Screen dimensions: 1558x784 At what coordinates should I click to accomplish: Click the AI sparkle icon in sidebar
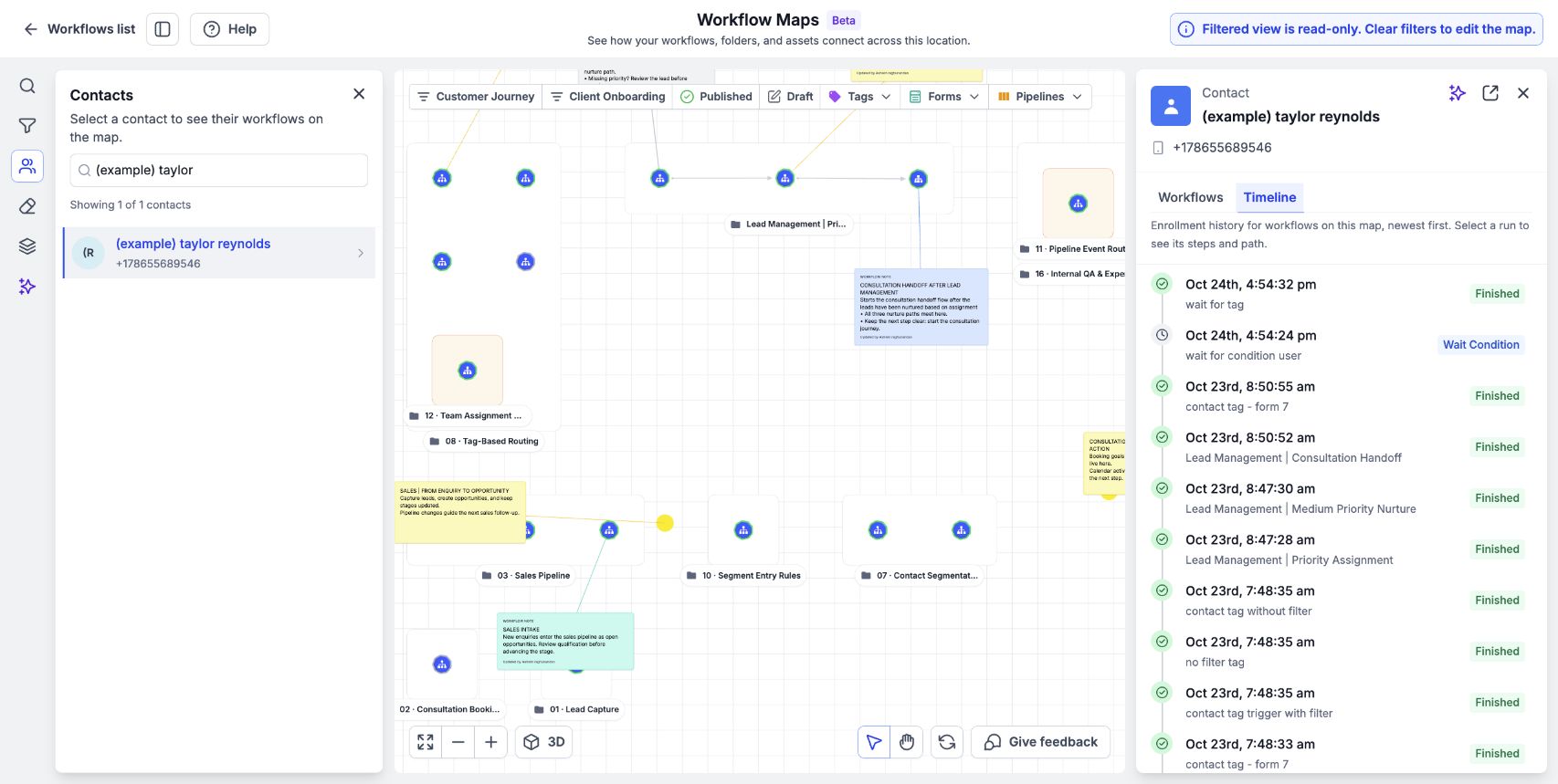pyautogui.click(x=27, y=287)
